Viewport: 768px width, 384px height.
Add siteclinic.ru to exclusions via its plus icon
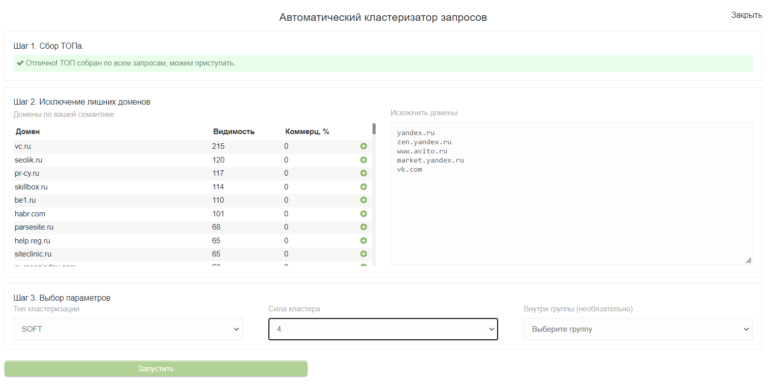click(x=363, y=254)
